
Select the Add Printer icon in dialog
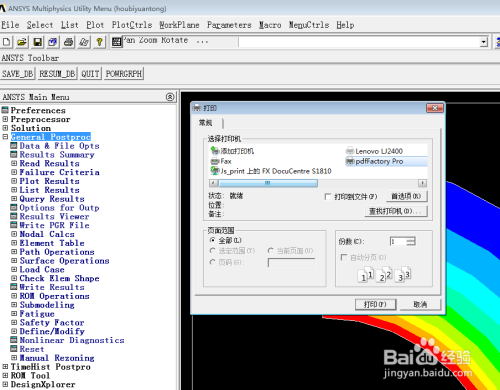[215, 151]
